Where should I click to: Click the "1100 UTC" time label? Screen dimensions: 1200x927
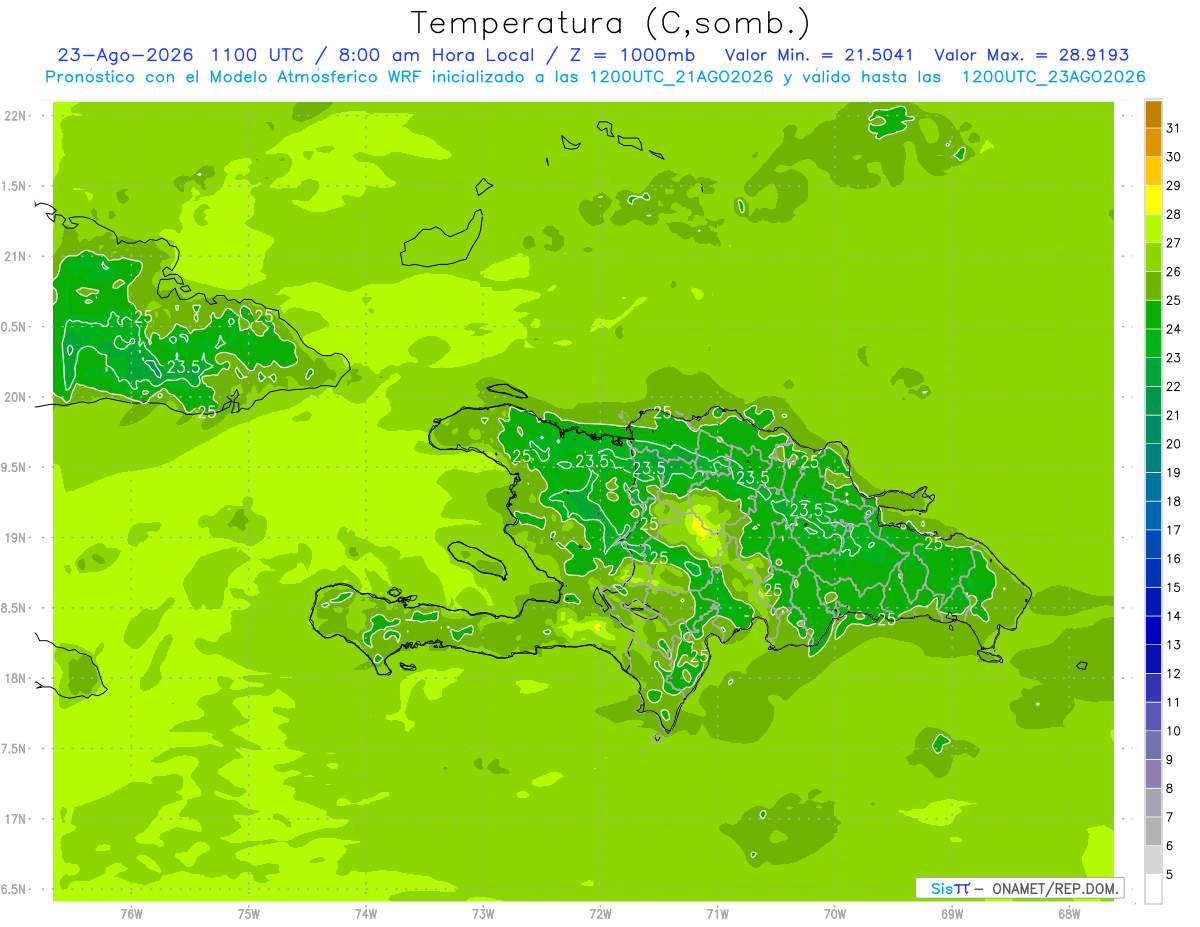click(x=259, y=55)
